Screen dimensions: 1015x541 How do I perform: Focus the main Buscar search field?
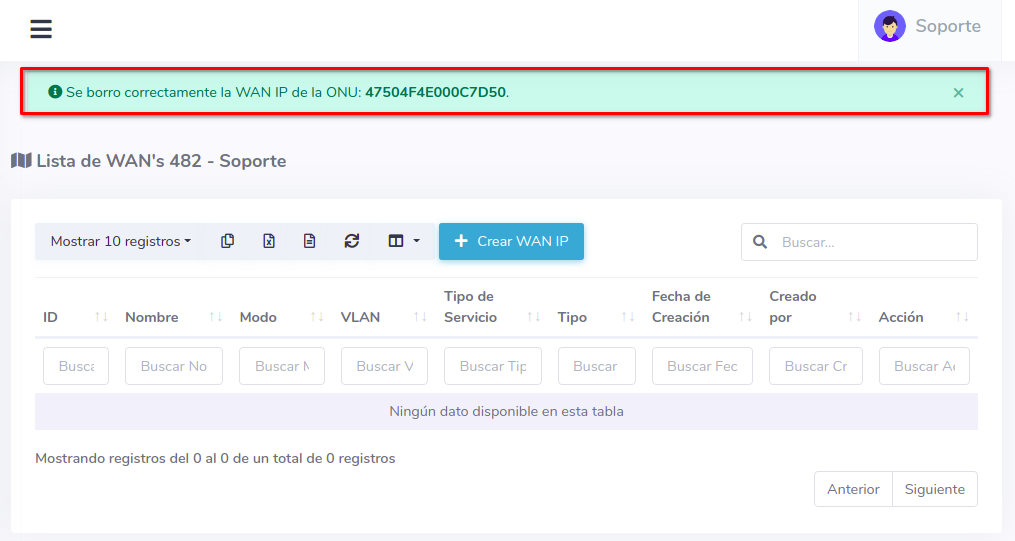click(x=873, y=242)
